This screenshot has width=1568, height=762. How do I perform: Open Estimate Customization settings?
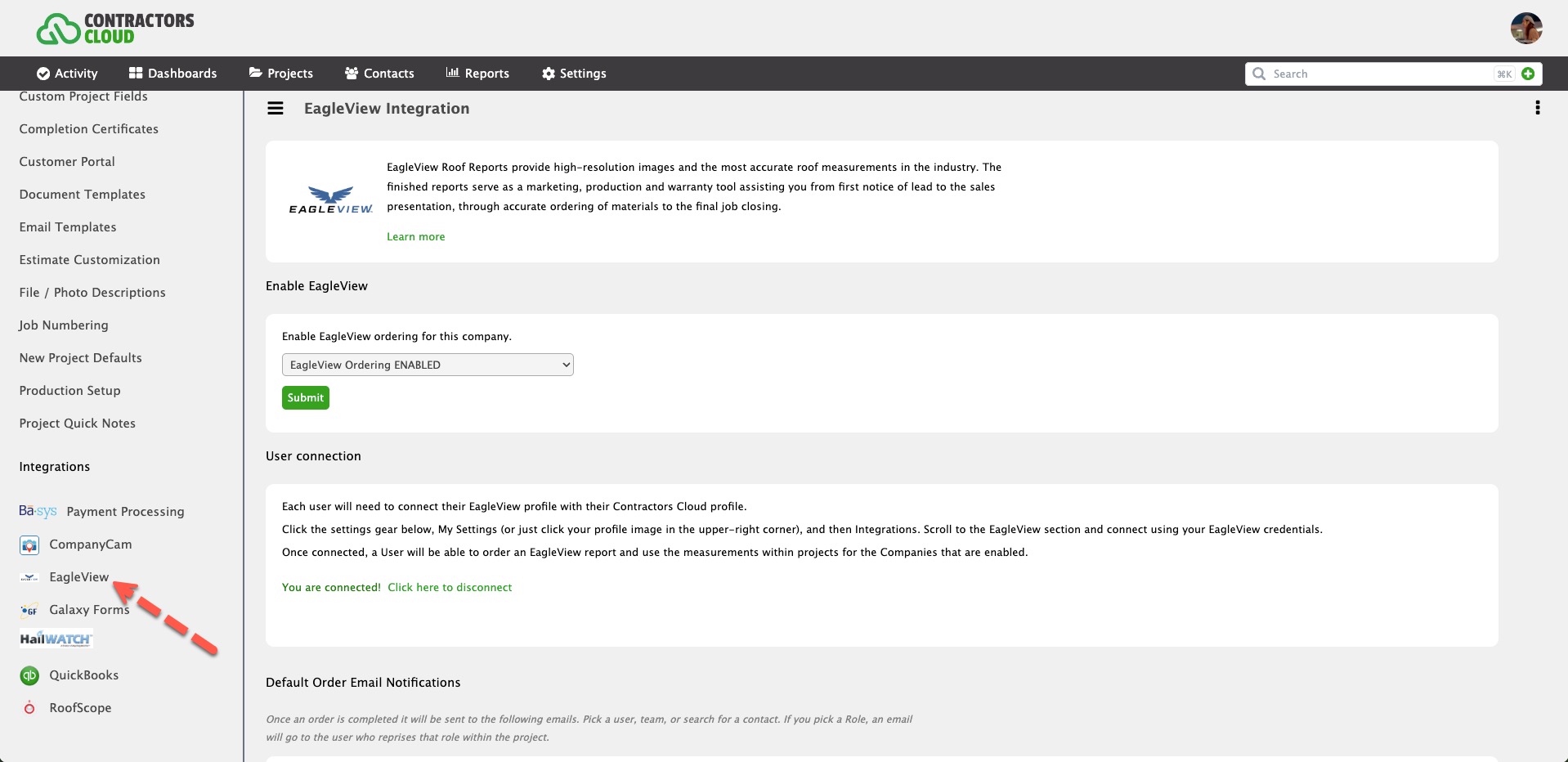click(90, 260)
